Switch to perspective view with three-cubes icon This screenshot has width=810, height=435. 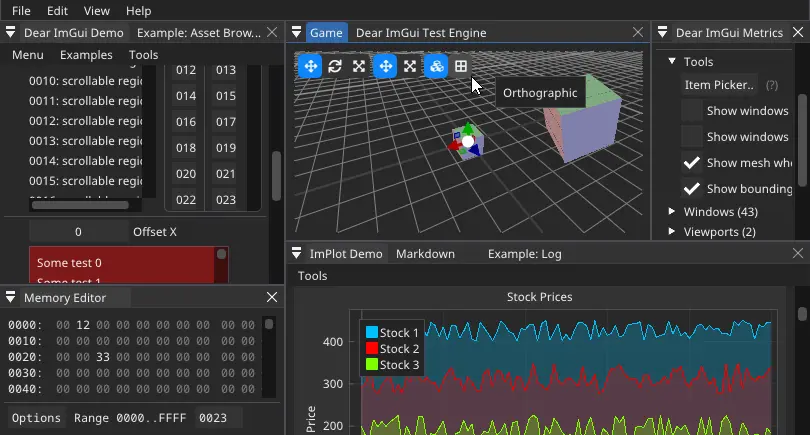[x=436, y=66]
